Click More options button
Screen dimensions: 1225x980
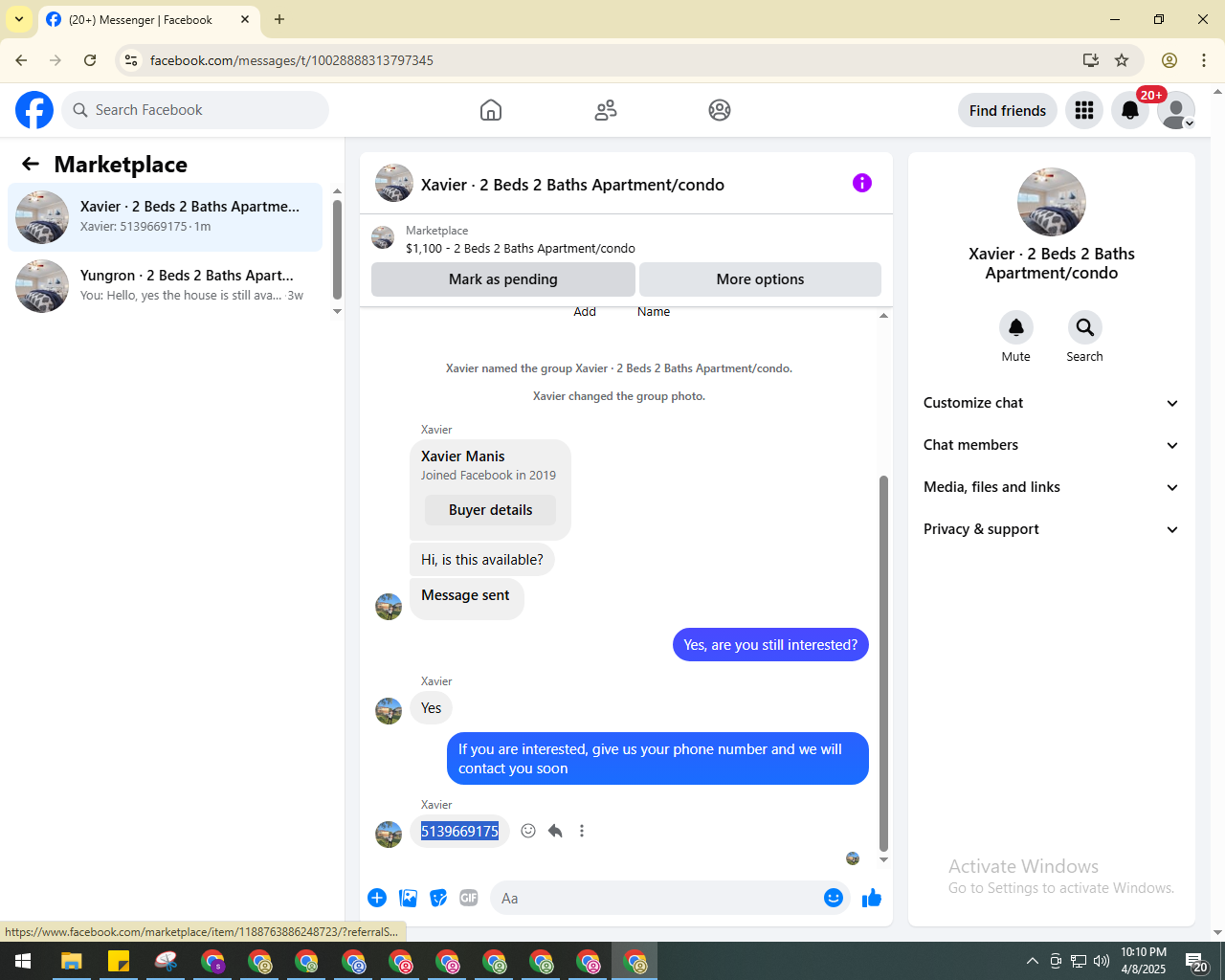point(760,279)
